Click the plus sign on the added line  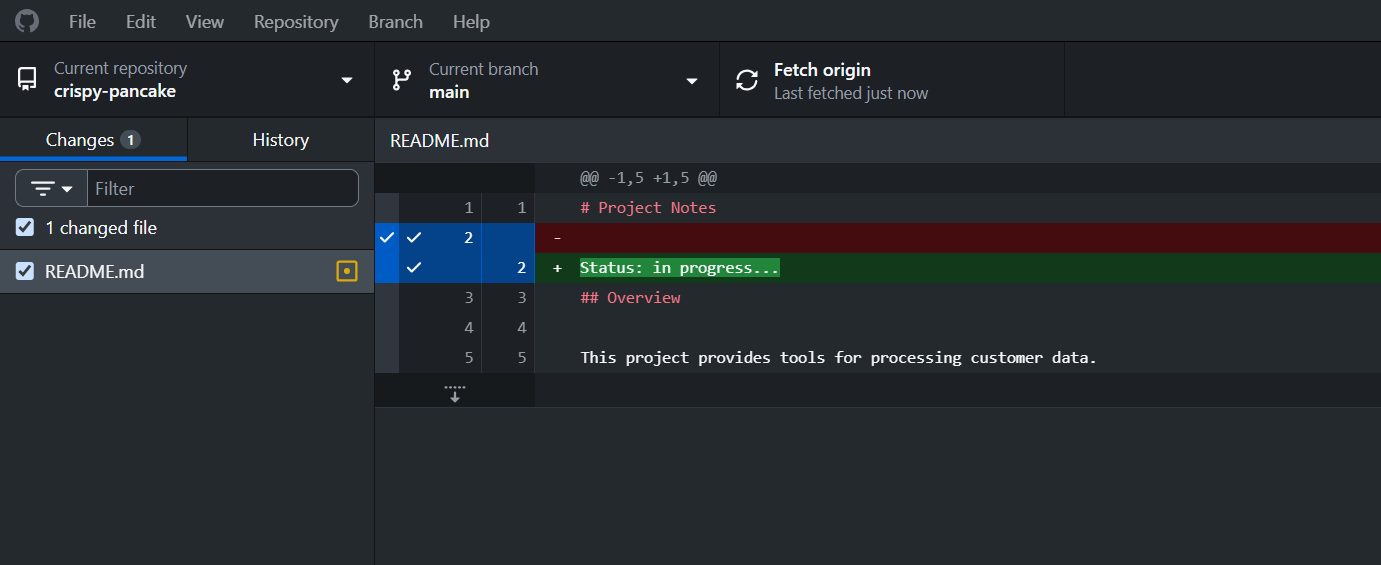click(557, 268)
